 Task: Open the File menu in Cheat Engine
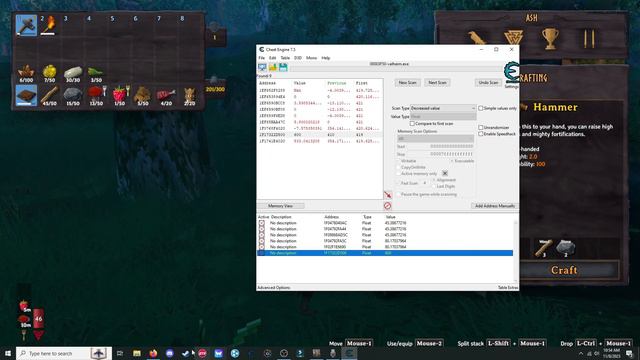pos(261,58)
